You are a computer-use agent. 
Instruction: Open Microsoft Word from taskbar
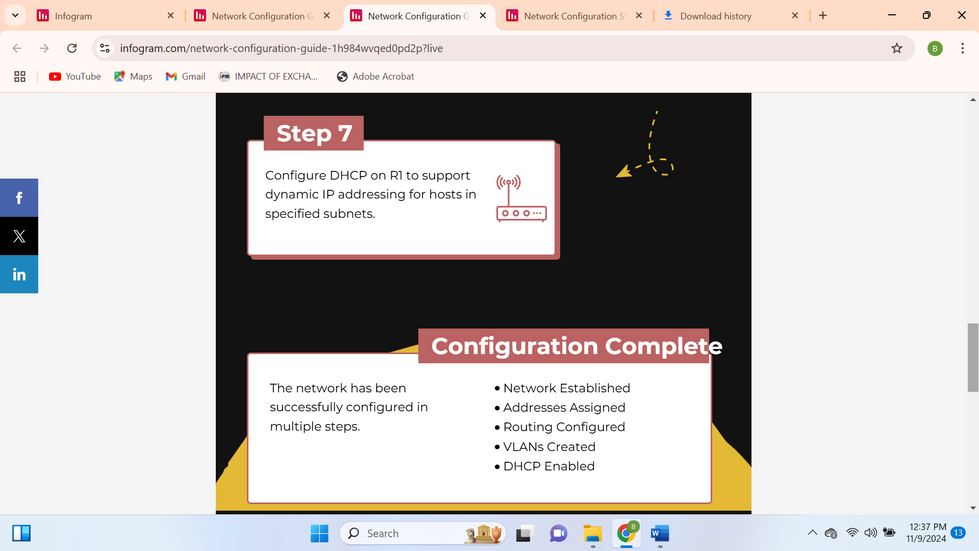coord(660,534)
